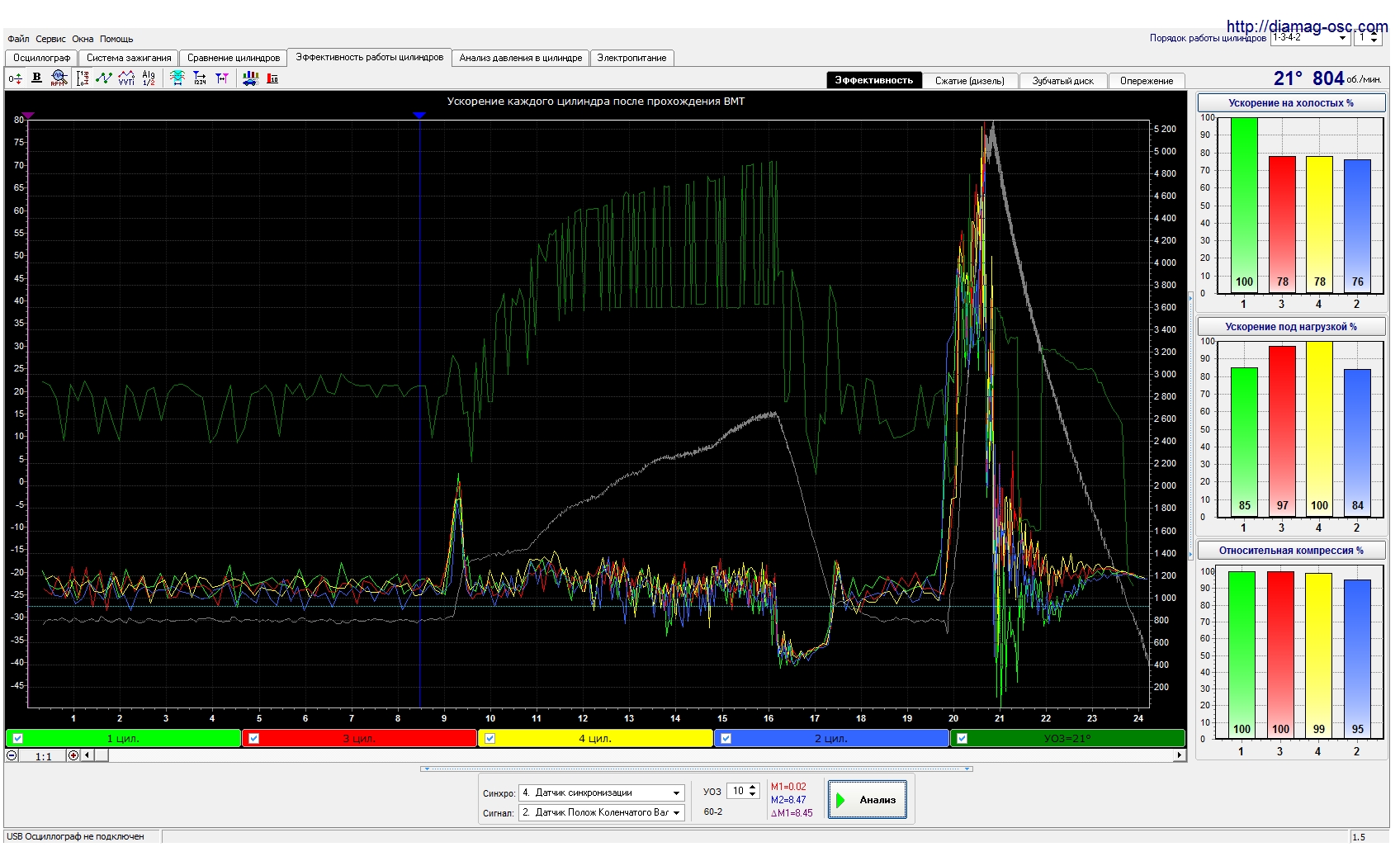The image size is (1400, 847).
Task: Click the Ускорение под нагрузкой % header
Action: pyautogui.click(x=1291, y=327)
